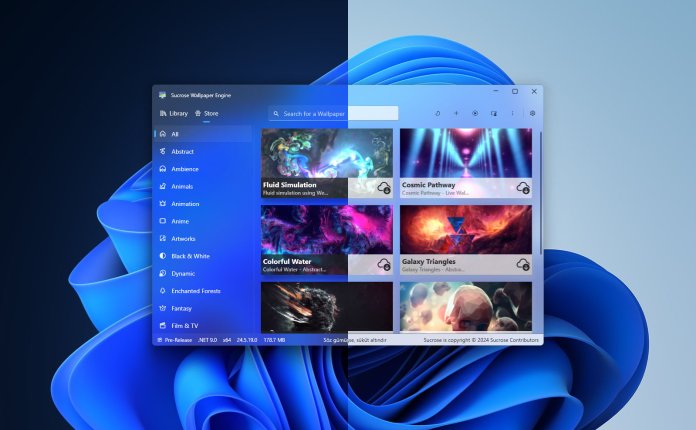Open the Library tab
Screen dimensions: 696x430
point(174,114)
